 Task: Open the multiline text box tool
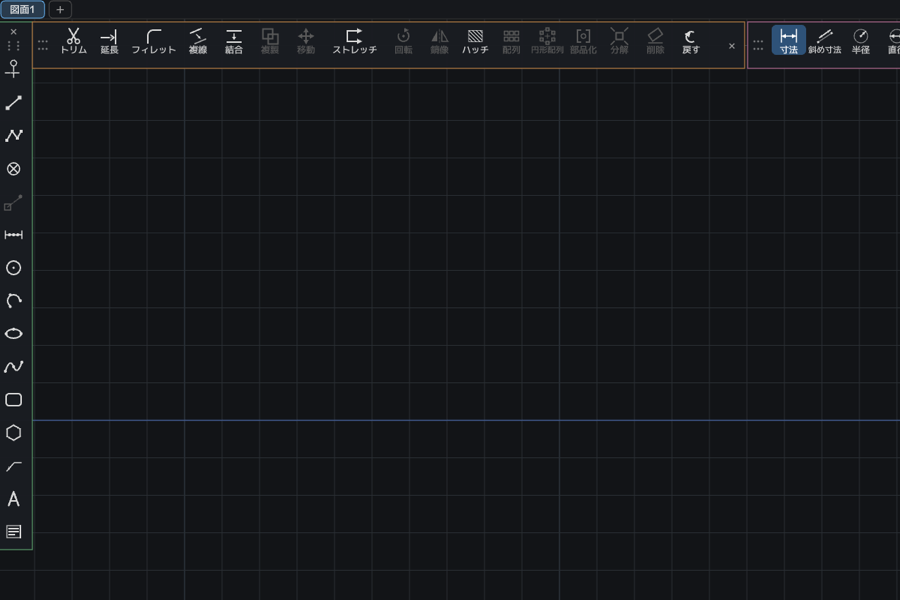[x=13, y=532]
